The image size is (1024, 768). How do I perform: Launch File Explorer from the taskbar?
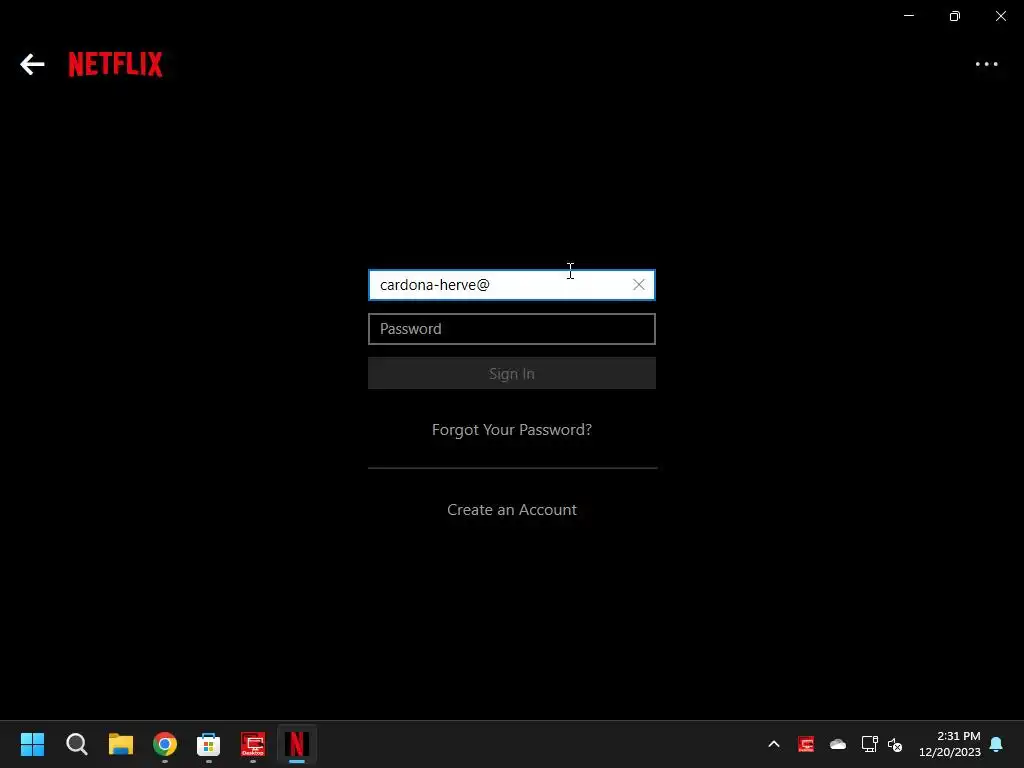(121, 744)
